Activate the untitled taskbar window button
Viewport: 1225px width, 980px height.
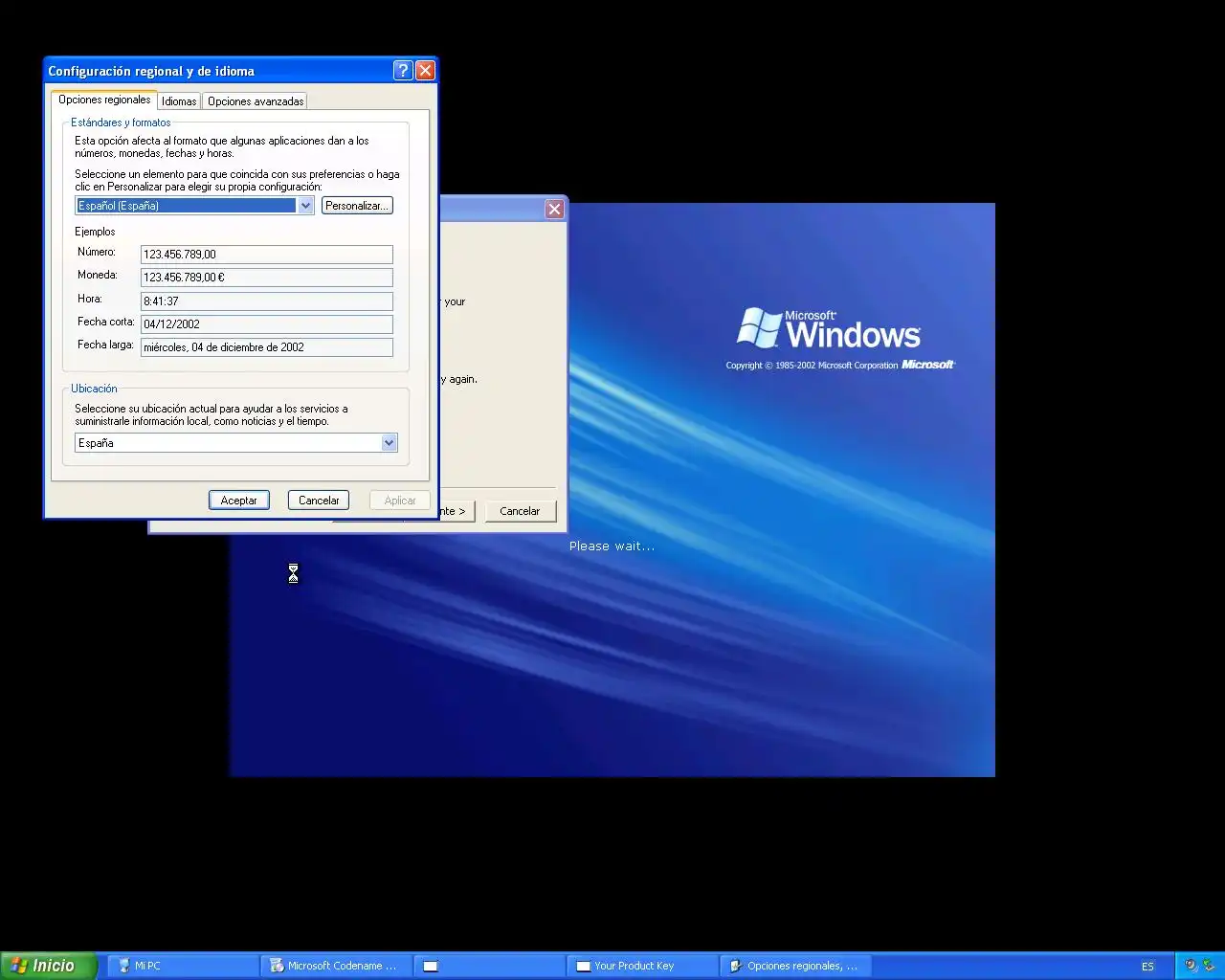489,966
